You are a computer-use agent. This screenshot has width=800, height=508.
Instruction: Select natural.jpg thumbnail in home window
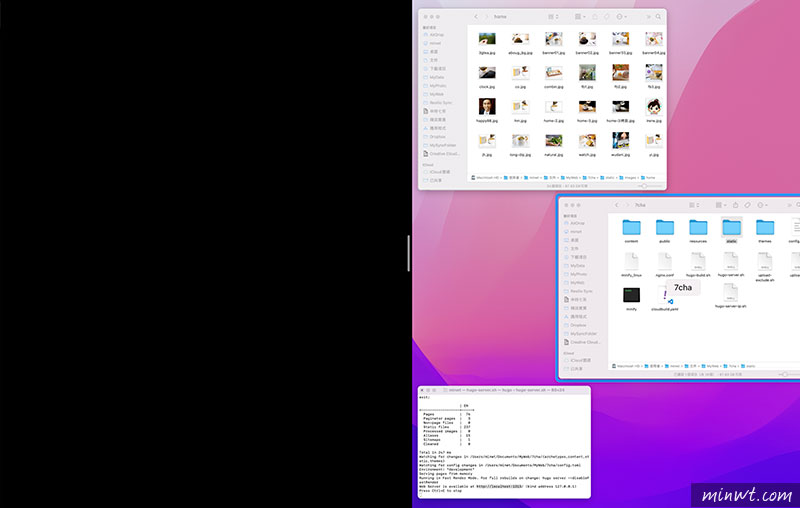point(554,140)
